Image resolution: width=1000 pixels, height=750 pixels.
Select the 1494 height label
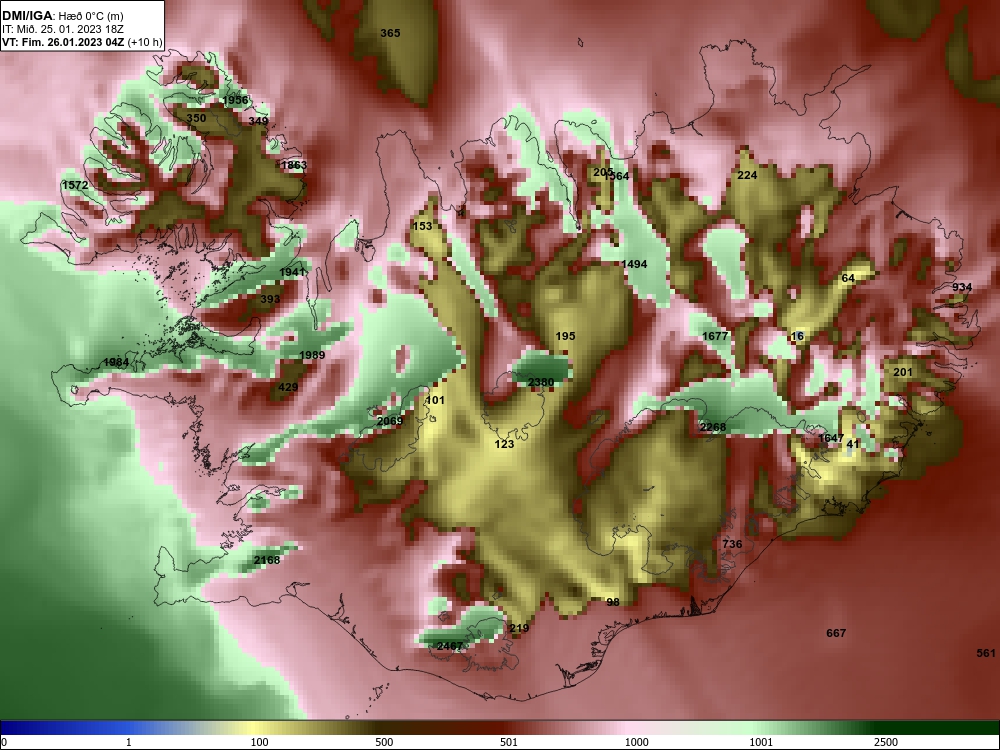[635, 264]
